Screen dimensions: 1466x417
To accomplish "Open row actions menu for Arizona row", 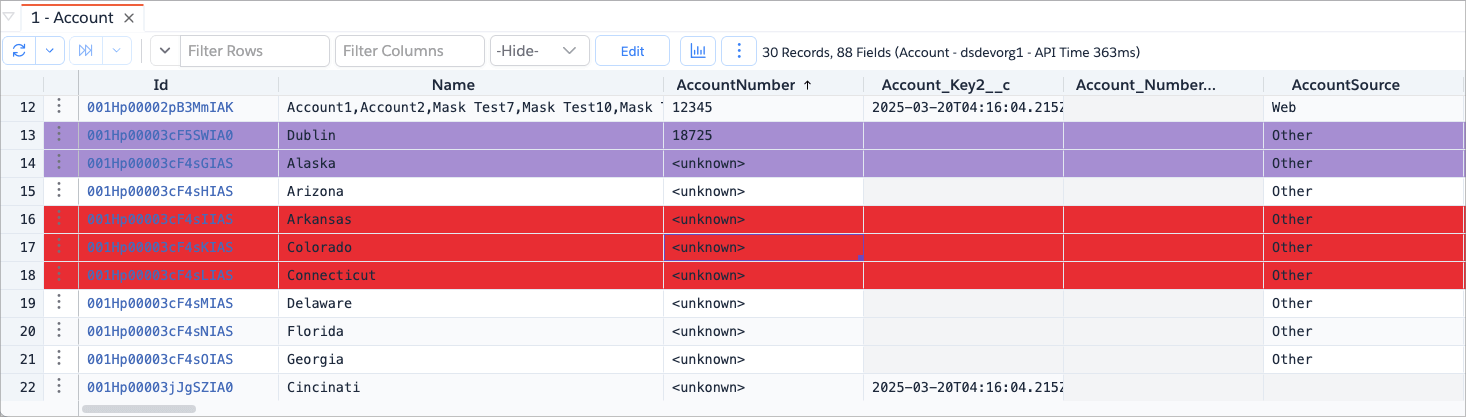I will pos(59,191).
